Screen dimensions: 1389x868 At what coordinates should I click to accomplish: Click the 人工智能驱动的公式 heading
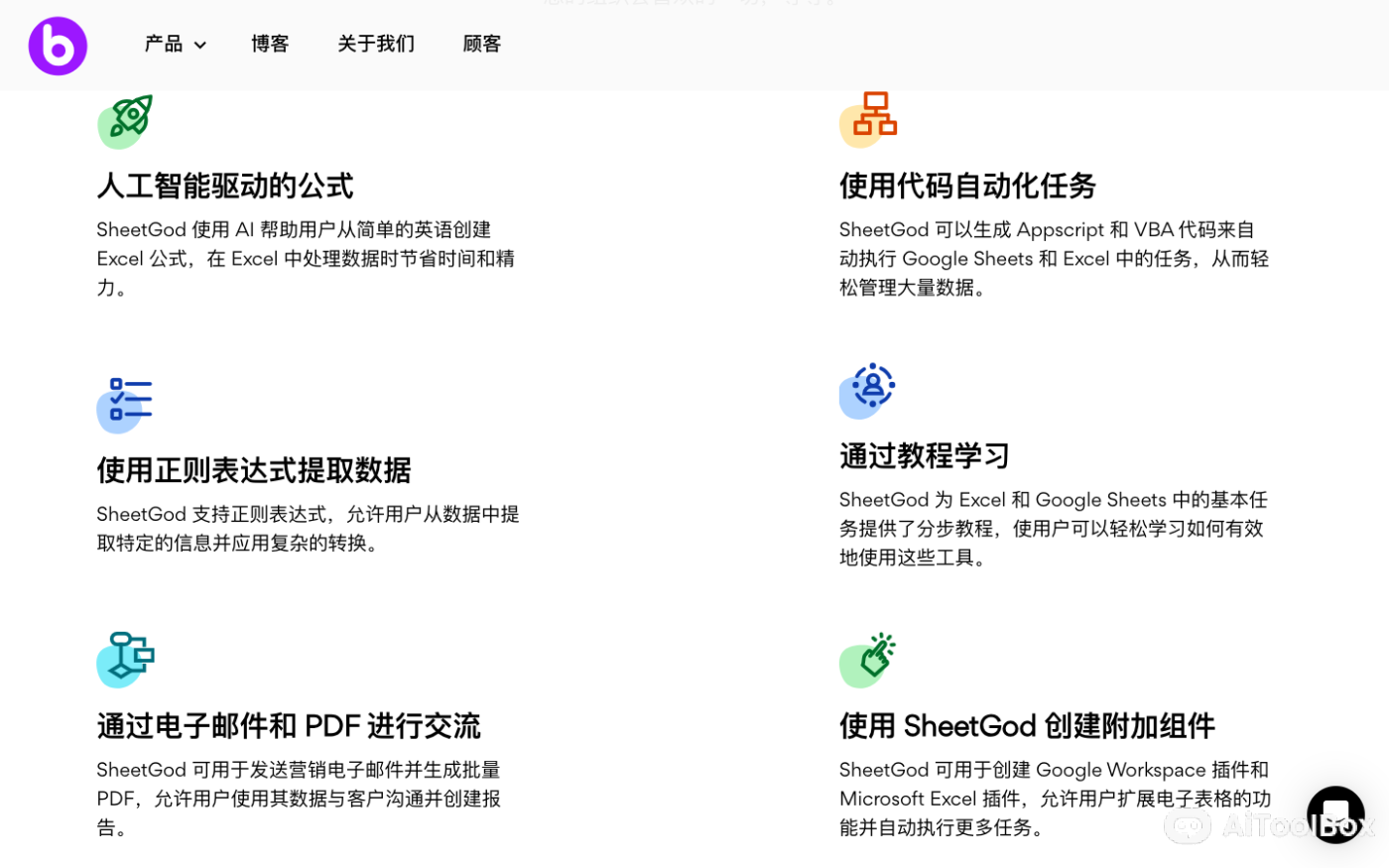[x=225, y=186]
